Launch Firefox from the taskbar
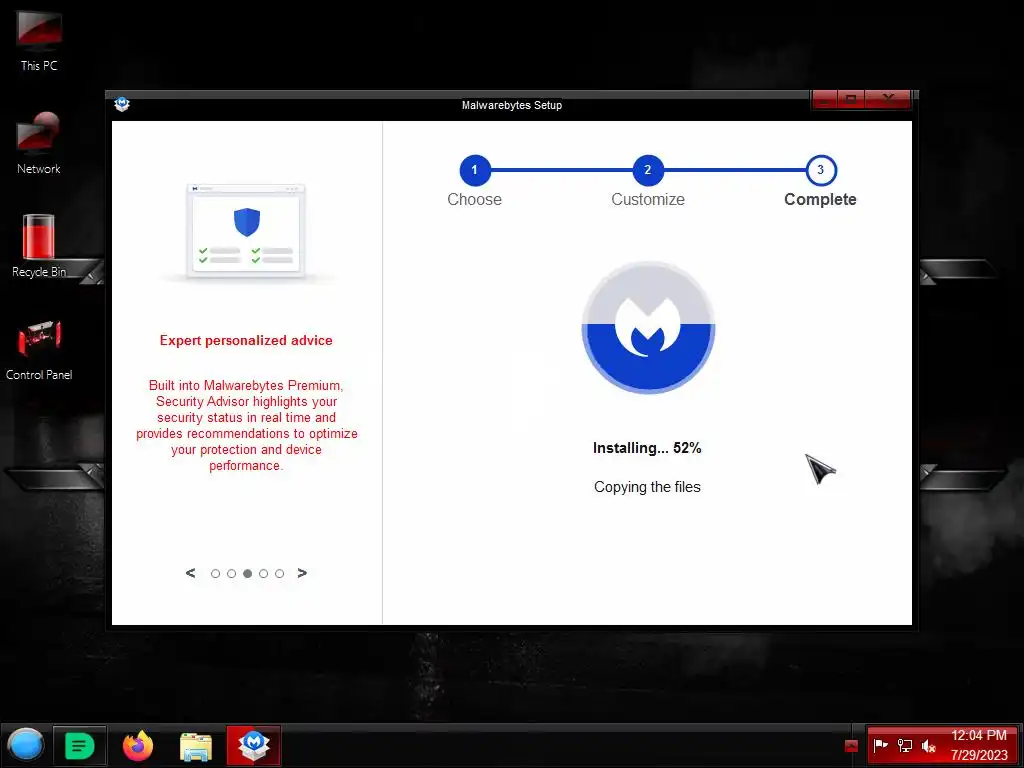This screenshot has height=768, width=1024. [138, 745]
